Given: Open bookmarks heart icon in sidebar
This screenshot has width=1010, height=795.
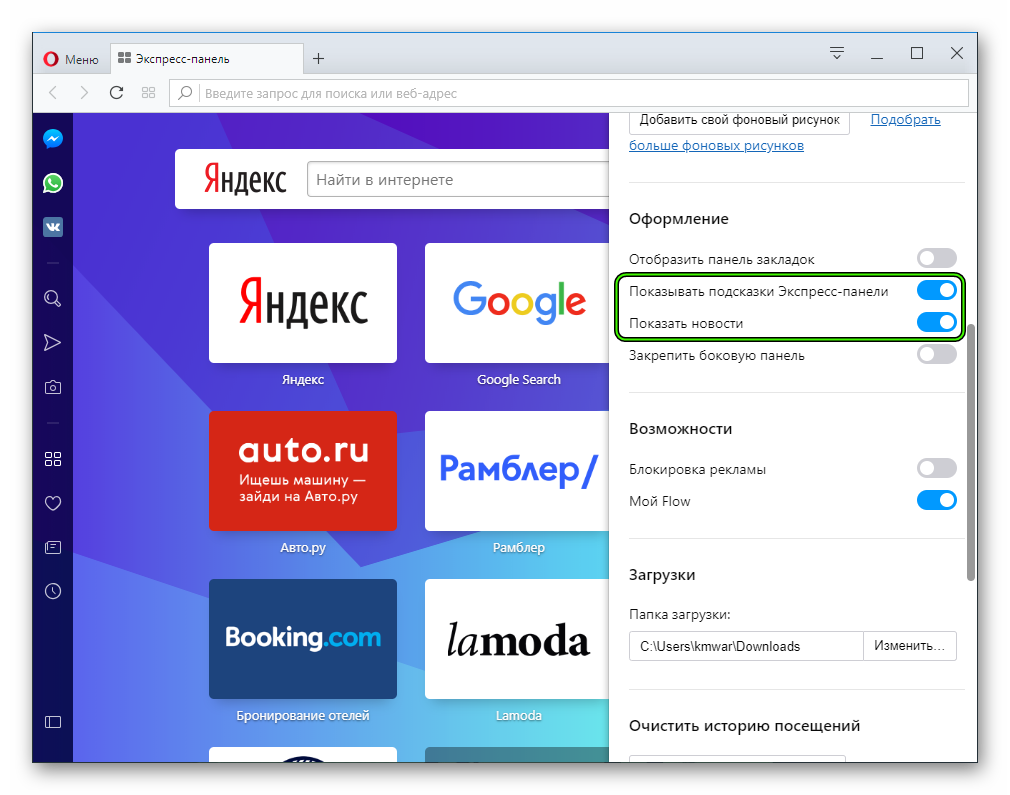Looking at the screenshot, I should tap(53, 503).
